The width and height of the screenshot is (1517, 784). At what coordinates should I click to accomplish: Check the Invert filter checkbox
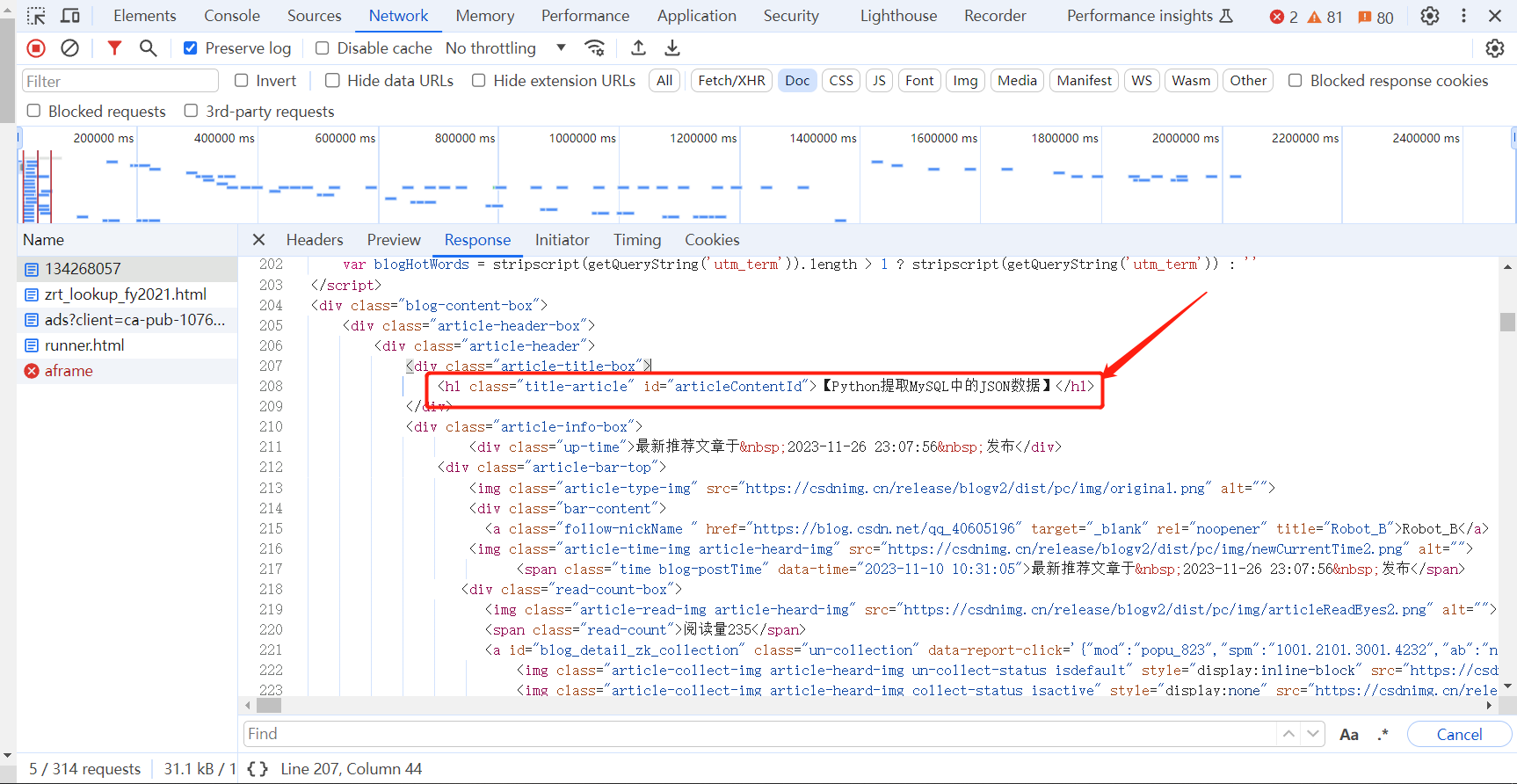(241, 81)
